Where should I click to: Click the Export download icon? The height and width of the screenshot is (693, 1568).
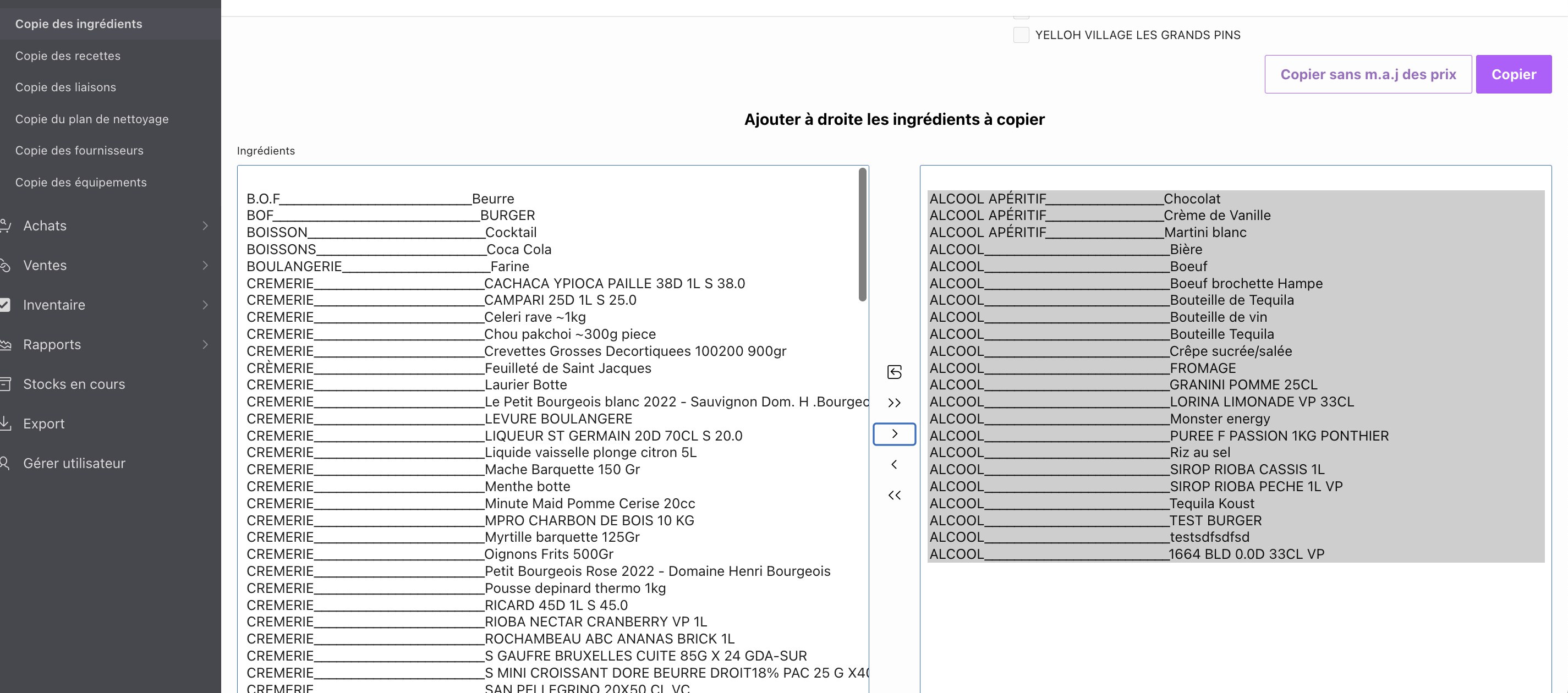pos(5,424)
